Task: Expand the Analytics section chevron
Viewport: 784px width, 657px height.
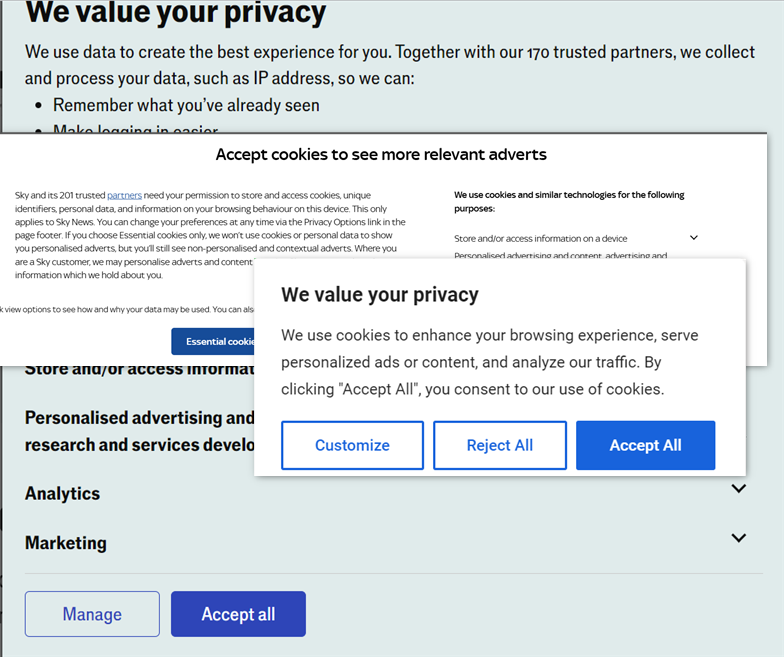Action: pyautogui.click(x=738, y=489)
